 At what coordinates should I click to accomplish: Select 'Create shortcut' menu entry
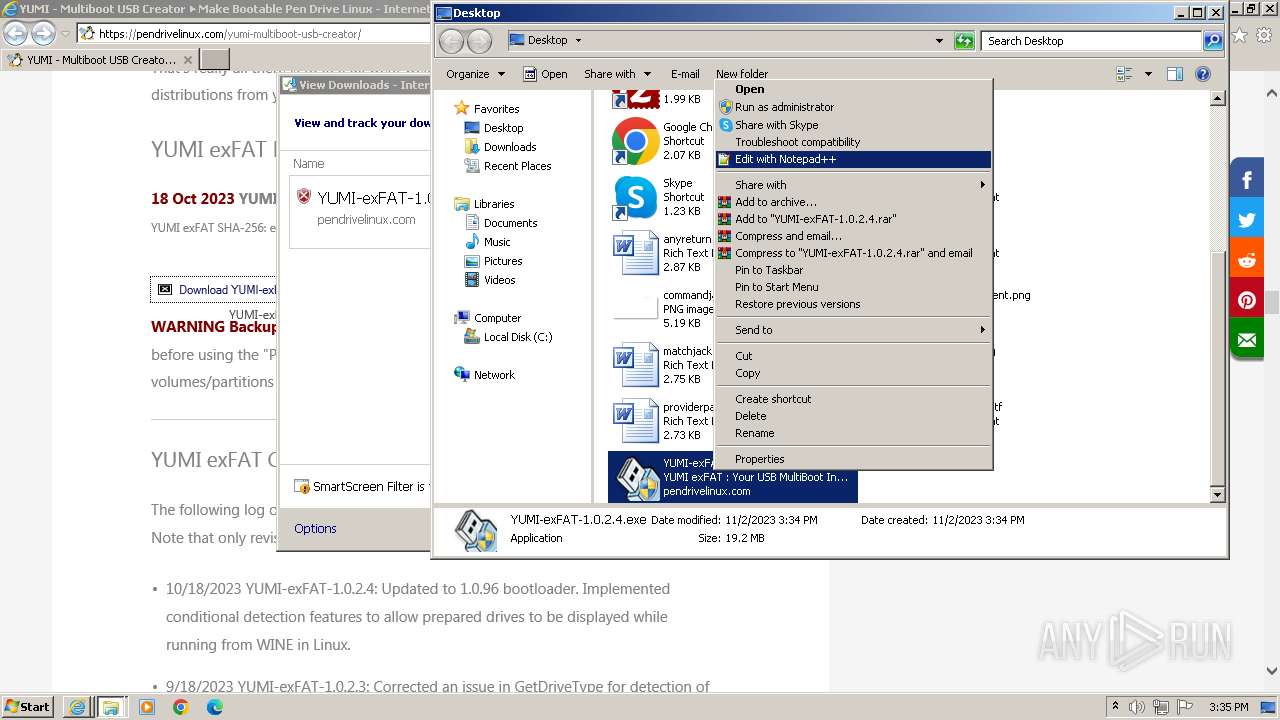(x=853, y=399)
